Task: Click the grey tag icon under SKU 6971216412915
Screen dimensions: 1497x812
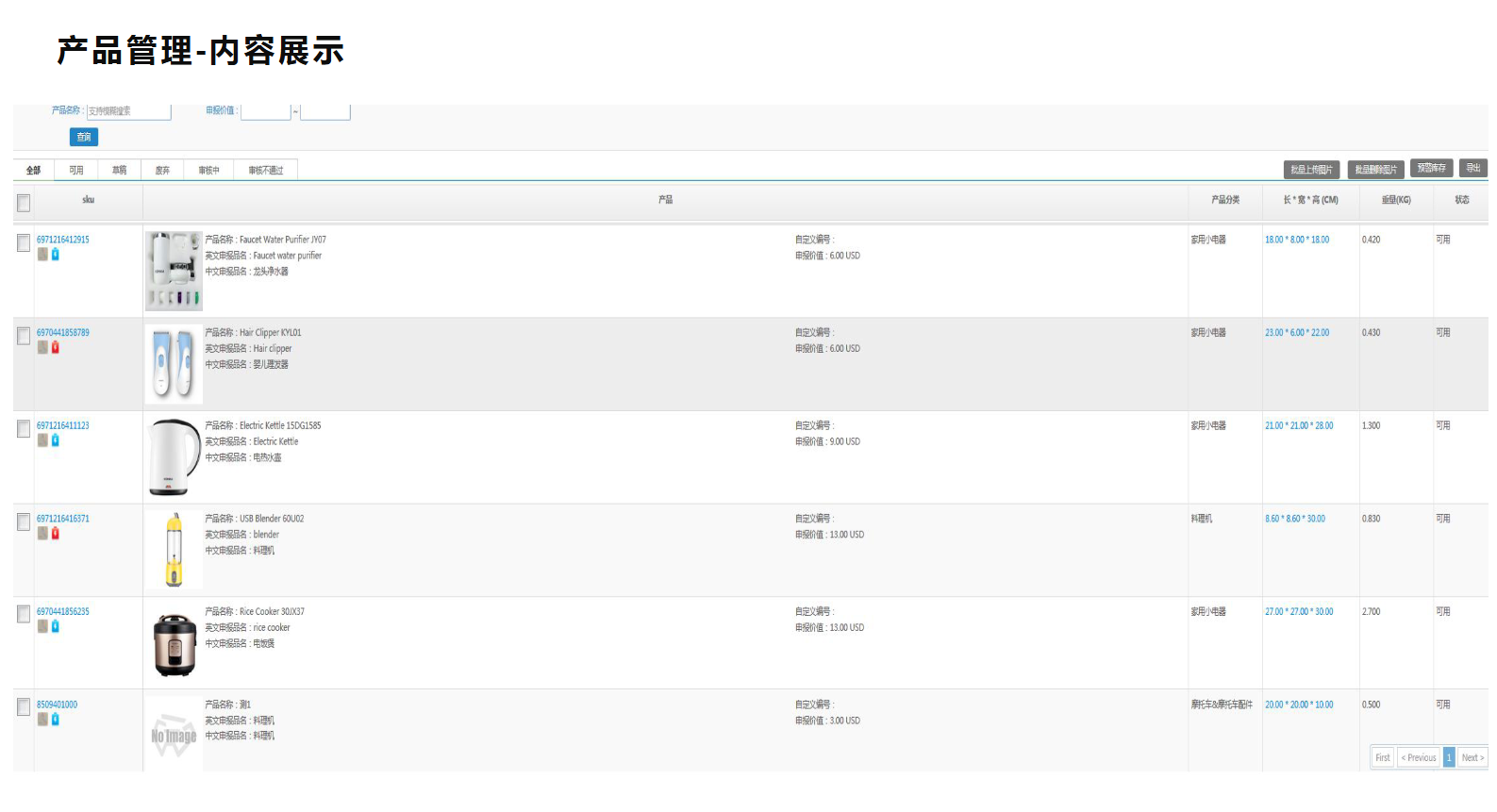Action: tap(42, 255)
